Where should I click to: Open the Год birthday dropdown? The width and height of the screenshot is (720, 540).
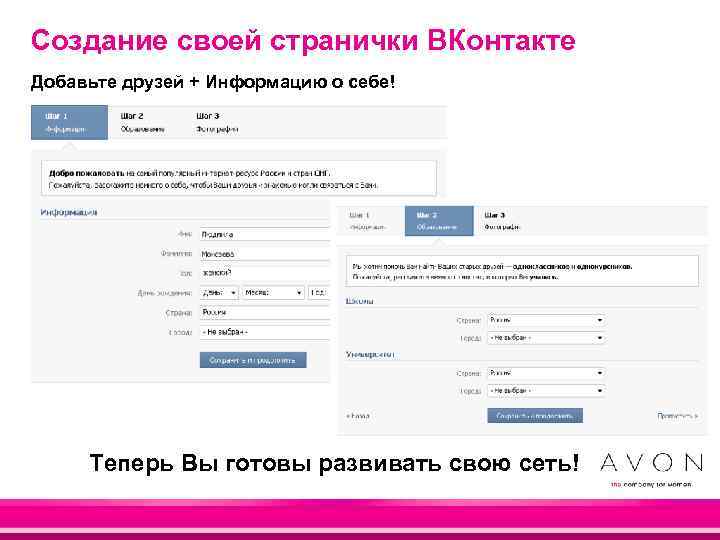point(319,292)
